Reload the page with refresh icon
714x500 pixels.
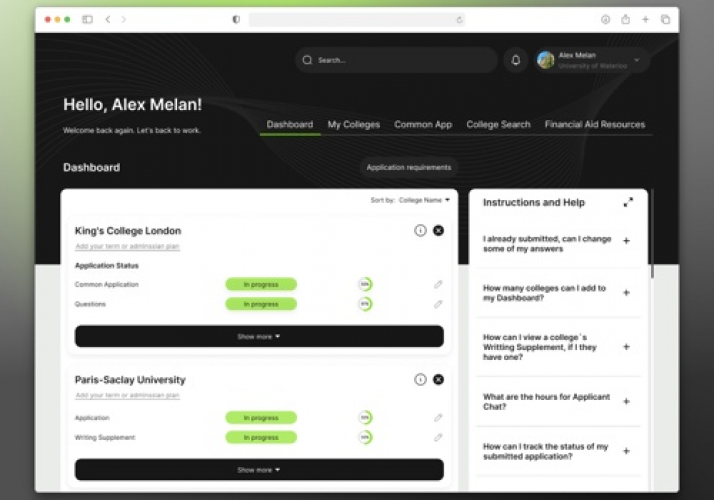click(x=459, y=20)
